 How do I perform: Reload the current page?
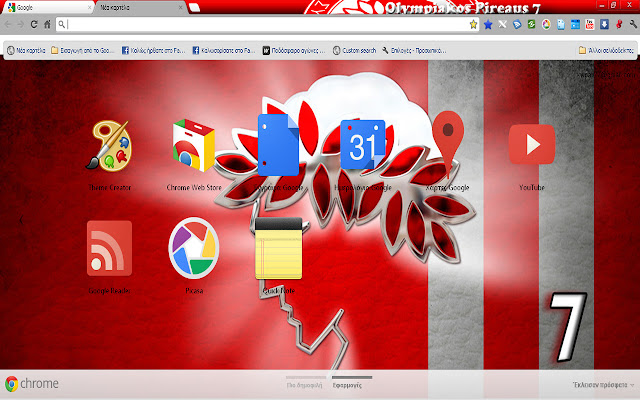point(34,24)
